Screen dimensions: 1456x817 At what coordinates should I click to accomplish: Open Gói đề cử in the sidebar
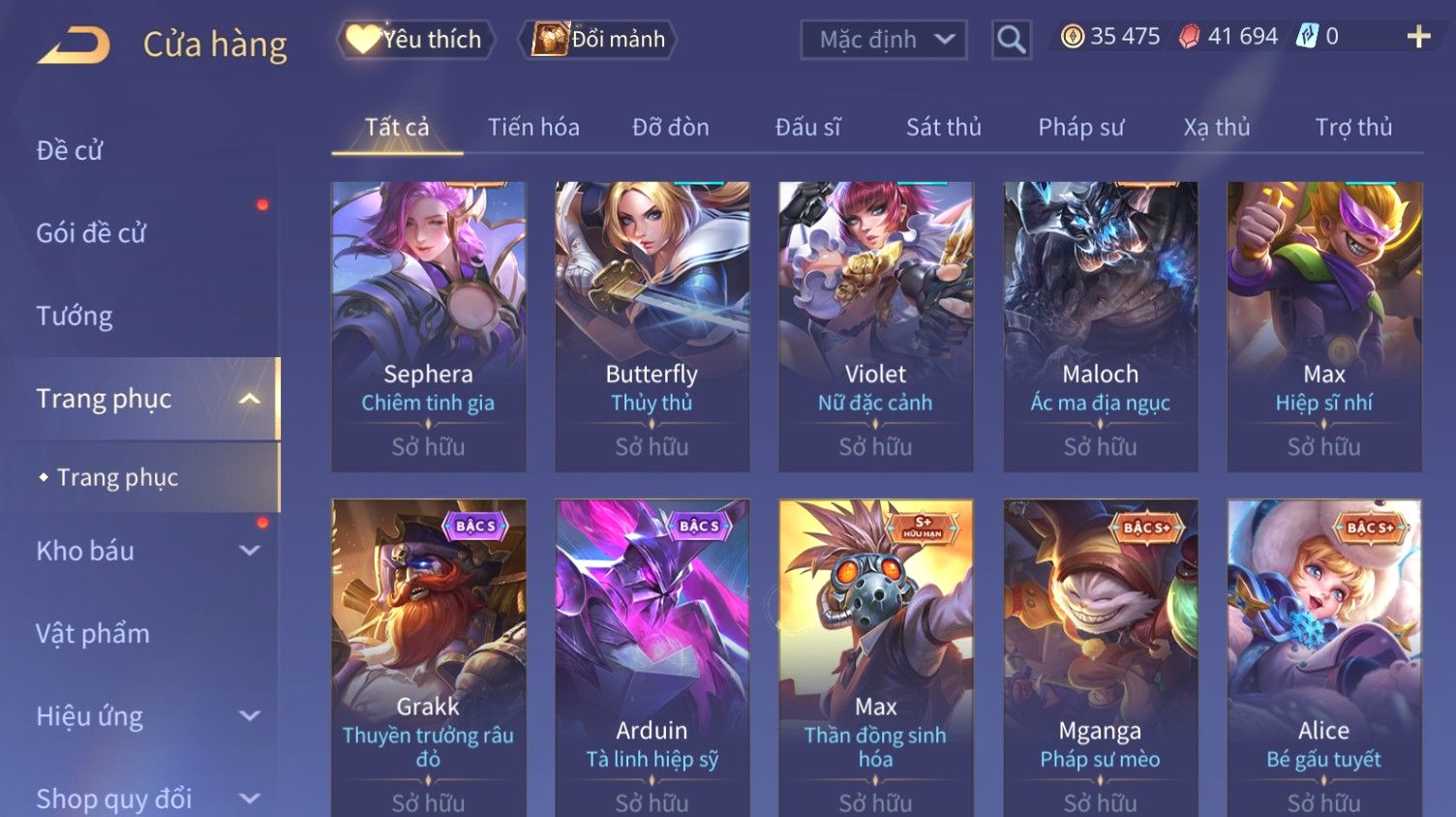(x=91, y=233)
